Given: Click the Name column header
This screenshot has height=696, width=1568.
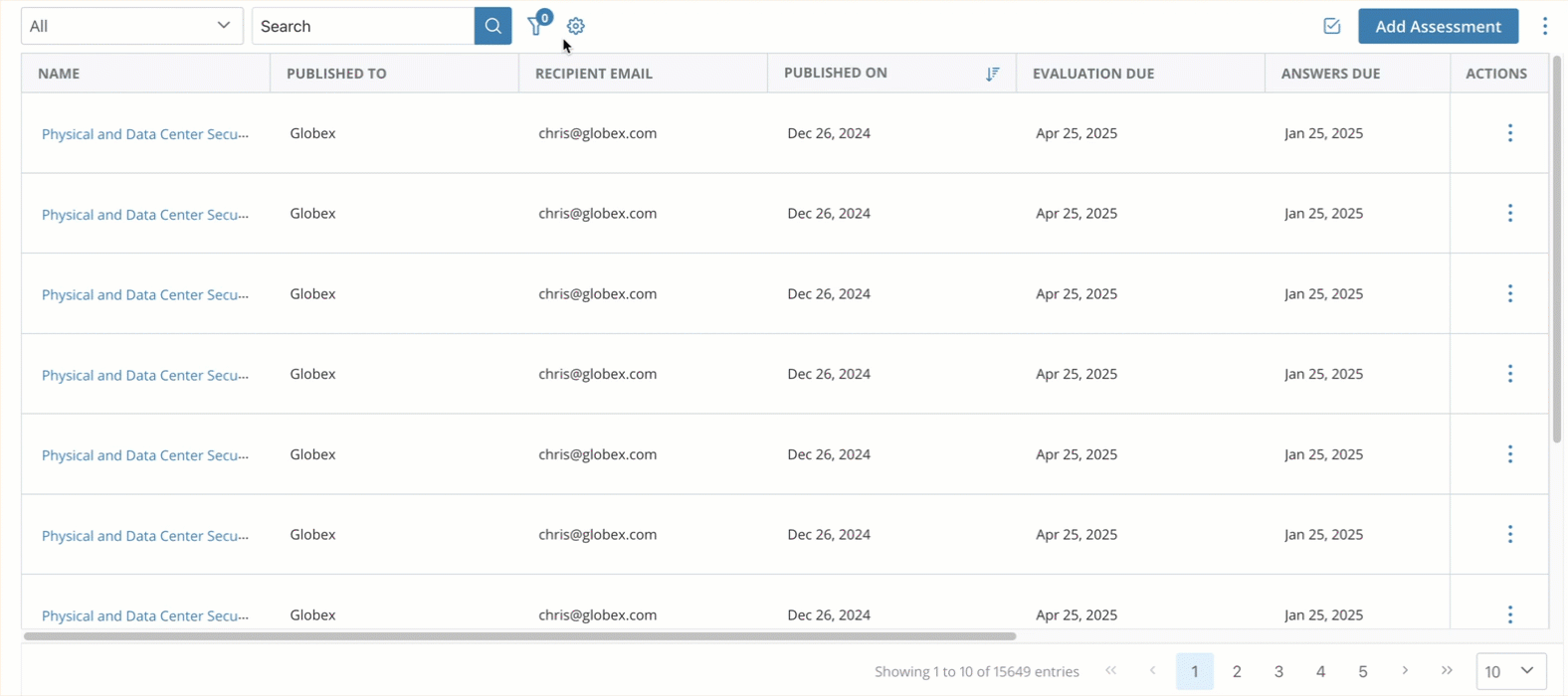Looking at the screenshot, I should [x=60, y=74].
